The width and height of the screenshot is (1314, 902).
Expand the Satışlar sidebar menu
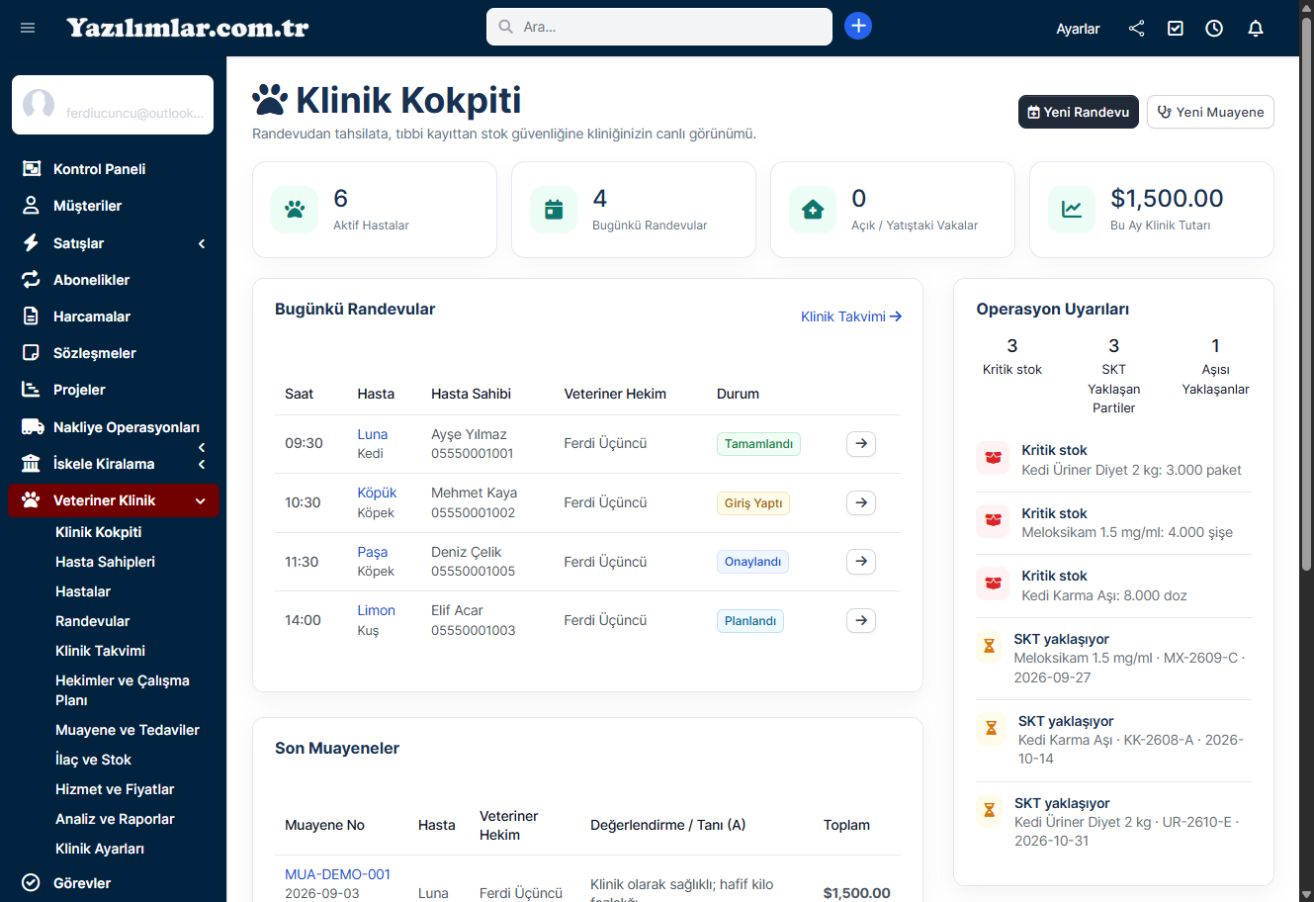(x=112, y=243)
